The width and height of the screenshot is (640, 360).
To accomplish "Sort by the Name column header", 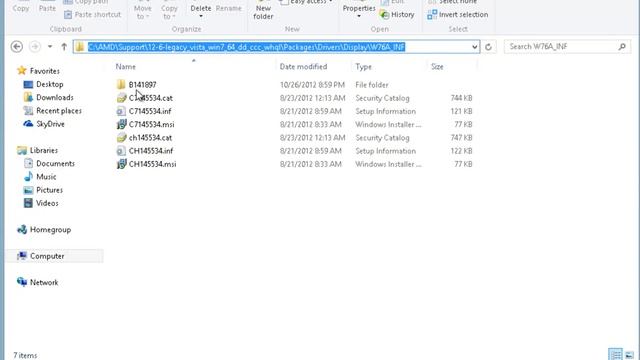I will click(126, 67).
